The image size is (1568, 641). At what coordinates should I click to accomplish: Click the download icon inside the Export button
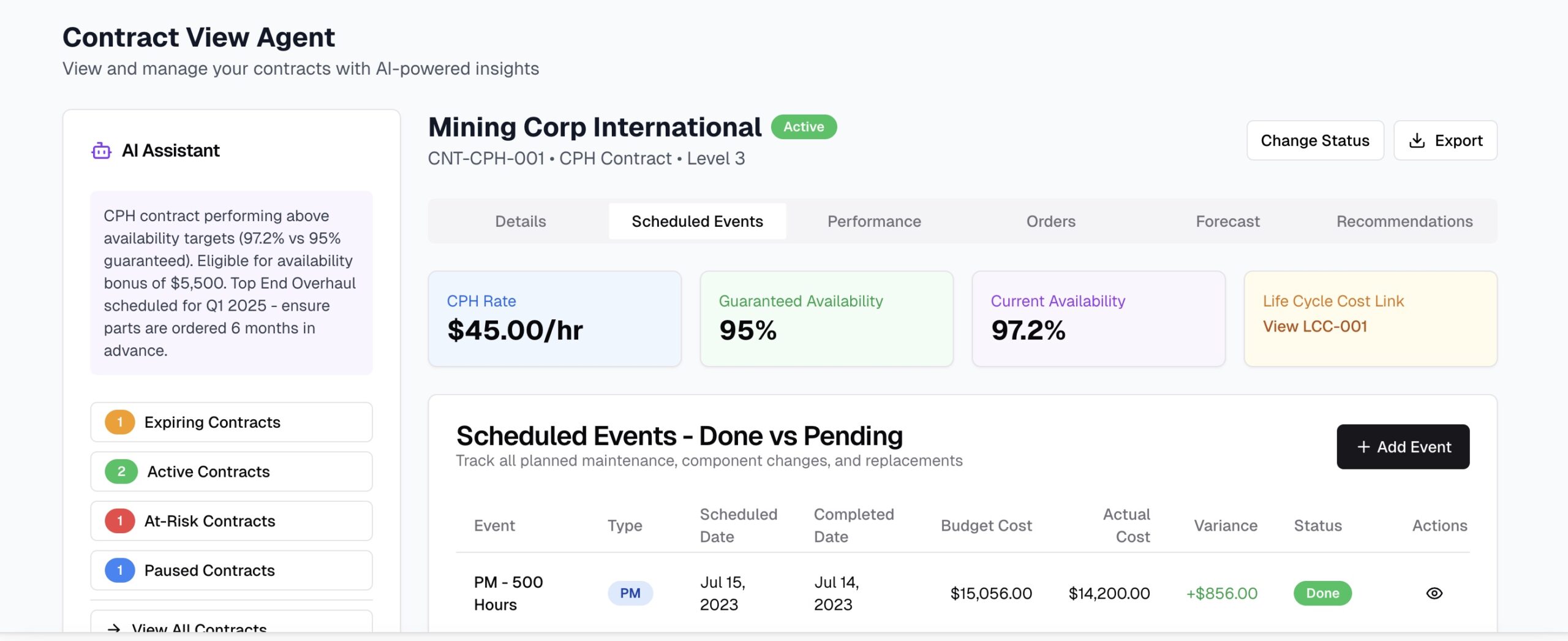point(1417,140)
